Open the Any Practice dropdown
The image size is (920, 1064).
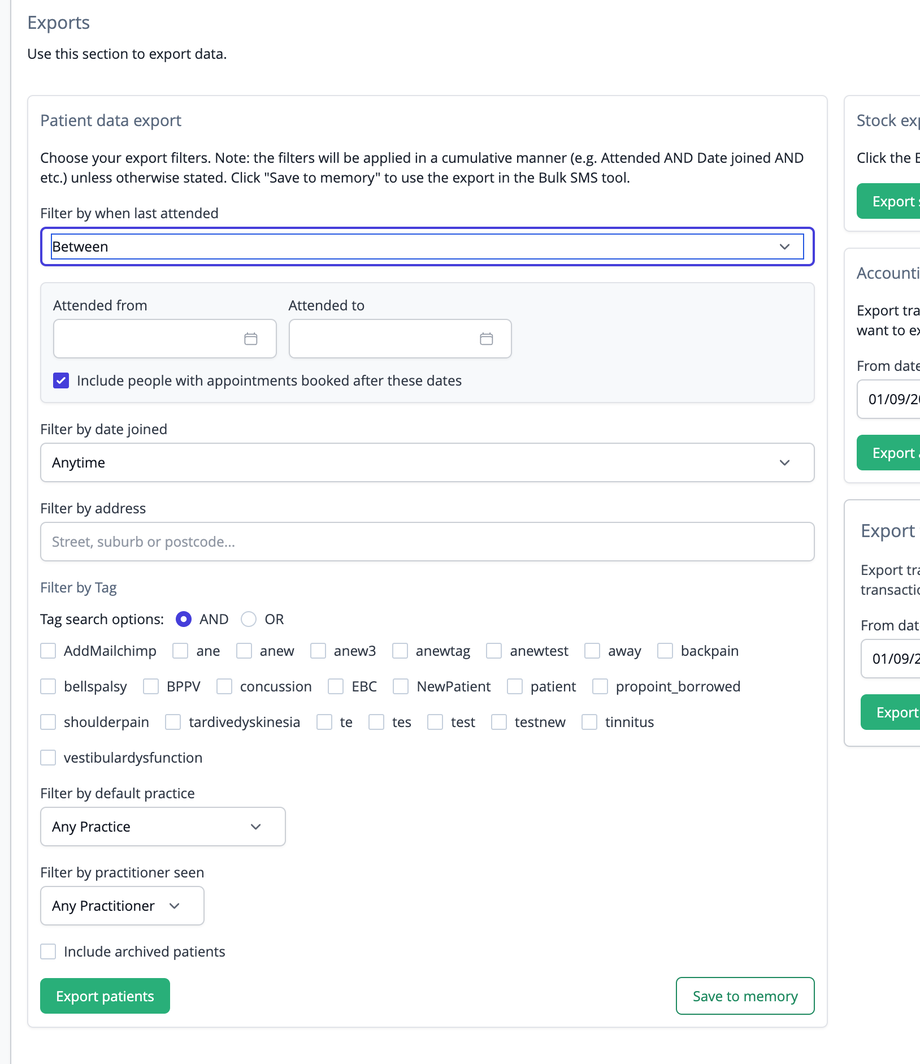pos(163,826)
